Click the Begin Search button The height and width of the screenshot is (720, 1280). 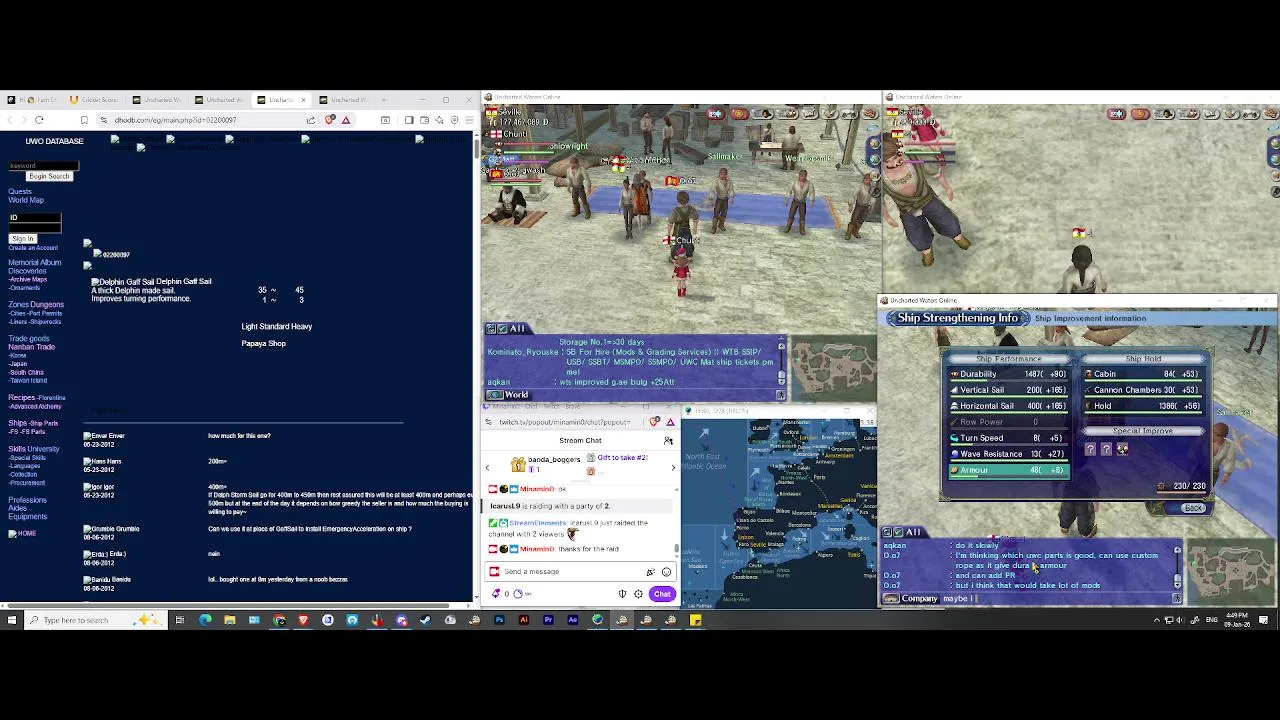[x=49, y=176]
